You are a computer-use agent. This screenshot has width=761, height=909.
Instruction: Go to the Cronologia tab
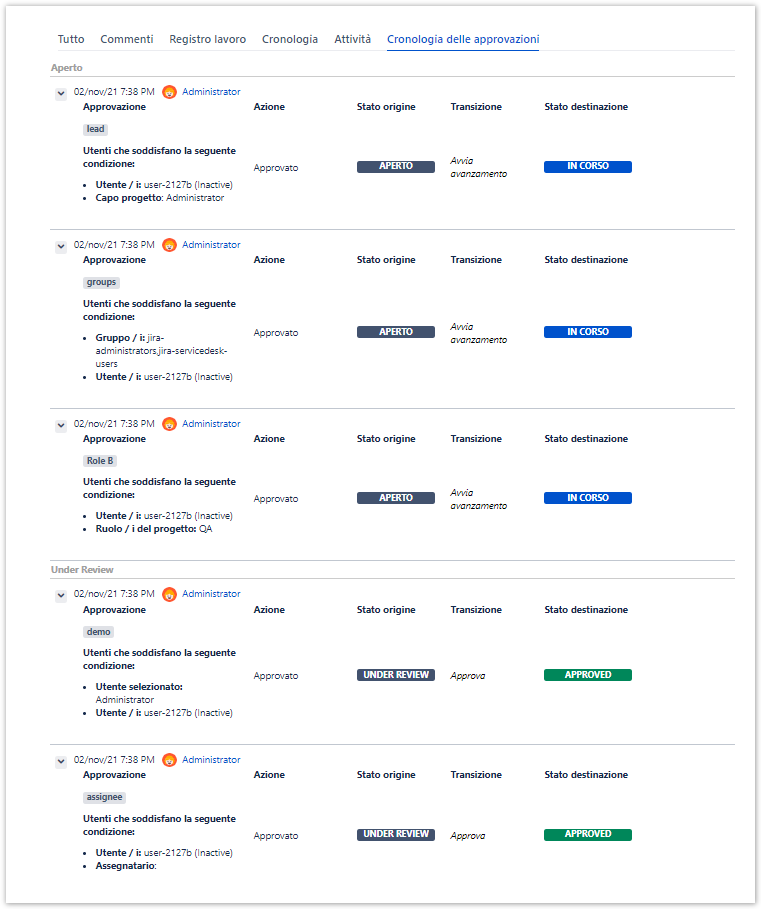click(x=290, y=39)
